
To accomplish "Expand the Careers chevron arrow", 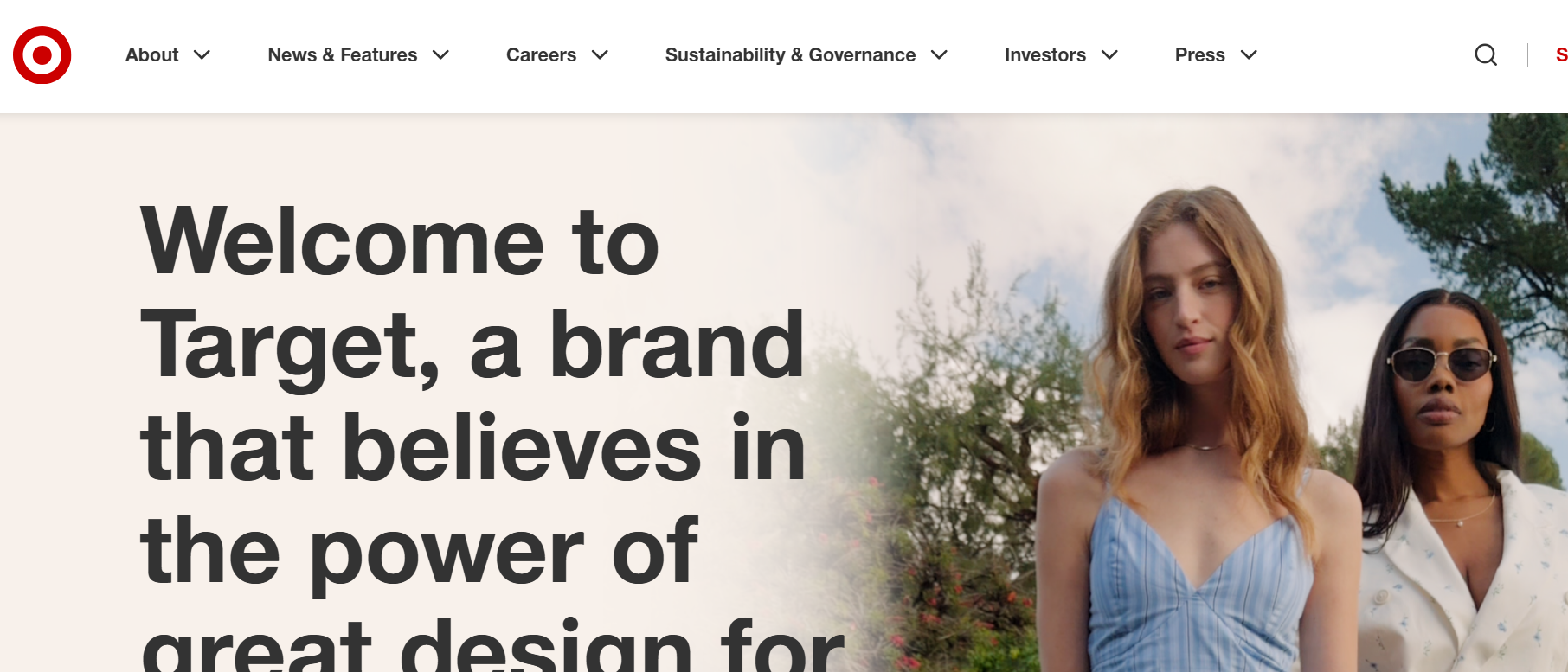I will pyautogui.click(x=600, y=54).
